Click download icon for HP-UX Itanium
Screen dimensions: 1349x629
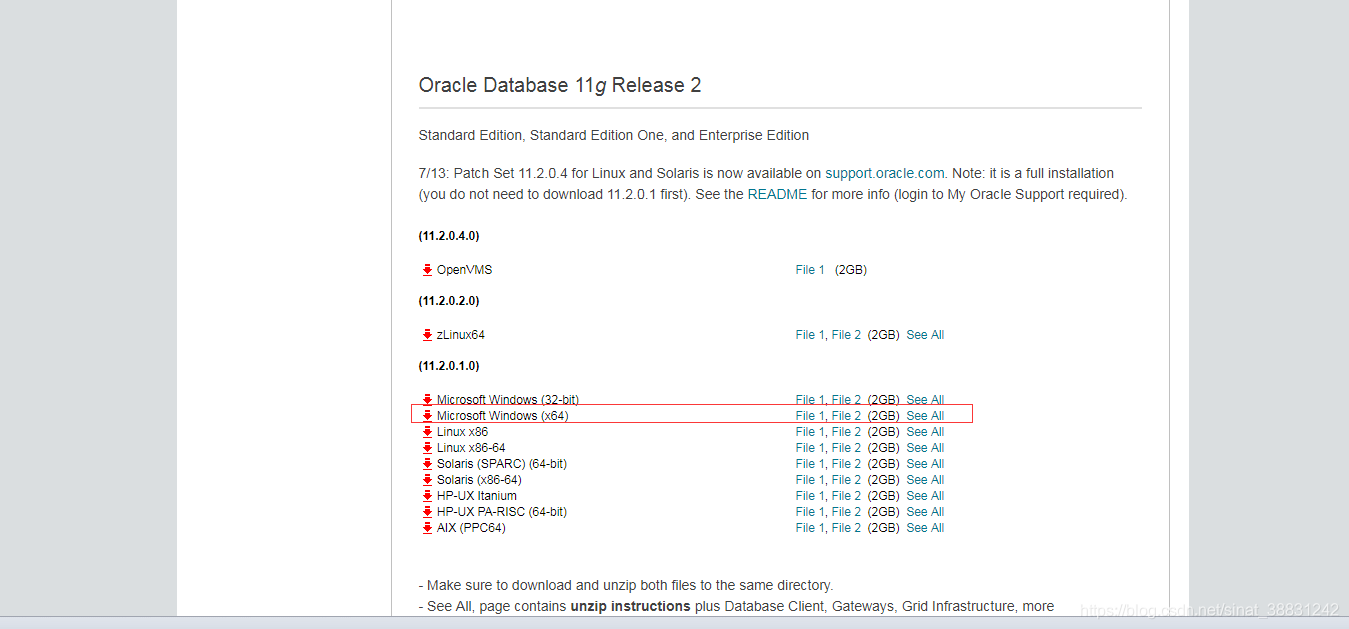[x=427, y=496]
